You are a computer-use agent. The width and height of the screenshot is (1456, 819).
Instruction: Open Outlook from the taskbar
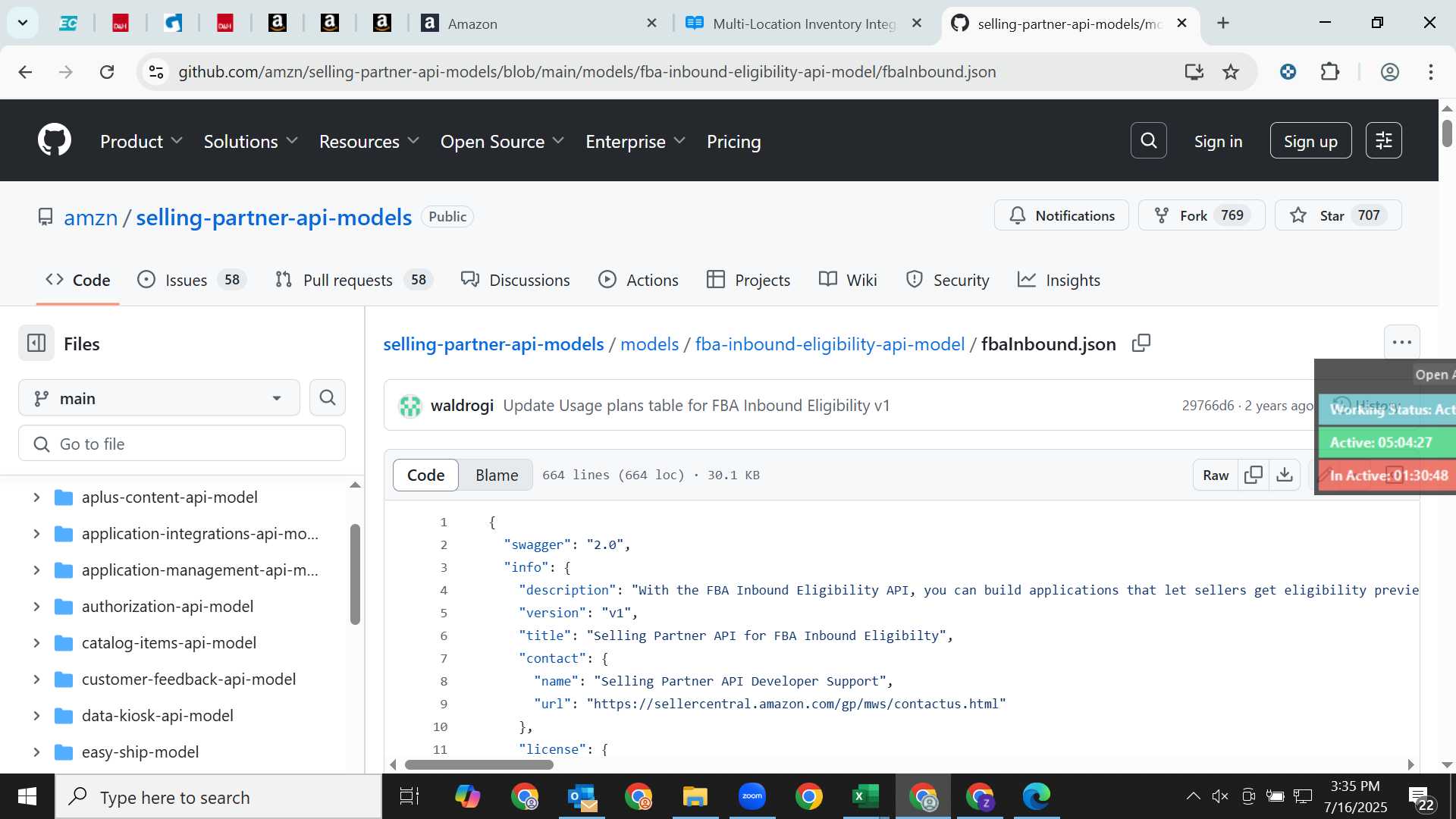click(x=582, y=797)
